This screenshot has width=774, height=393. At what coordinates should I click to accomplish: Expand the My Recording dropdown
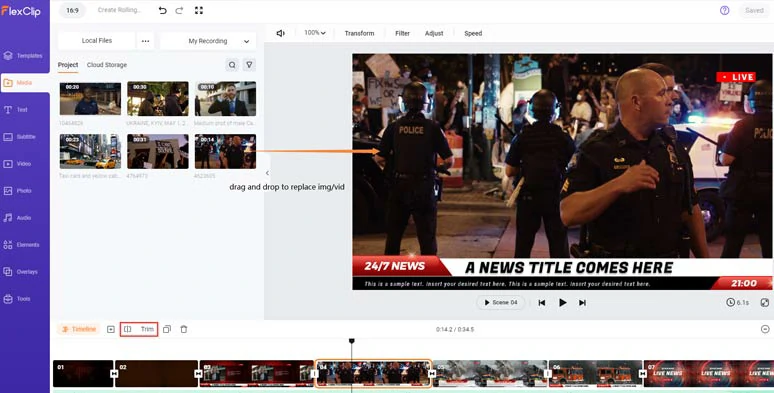click(x=208, y=41)
